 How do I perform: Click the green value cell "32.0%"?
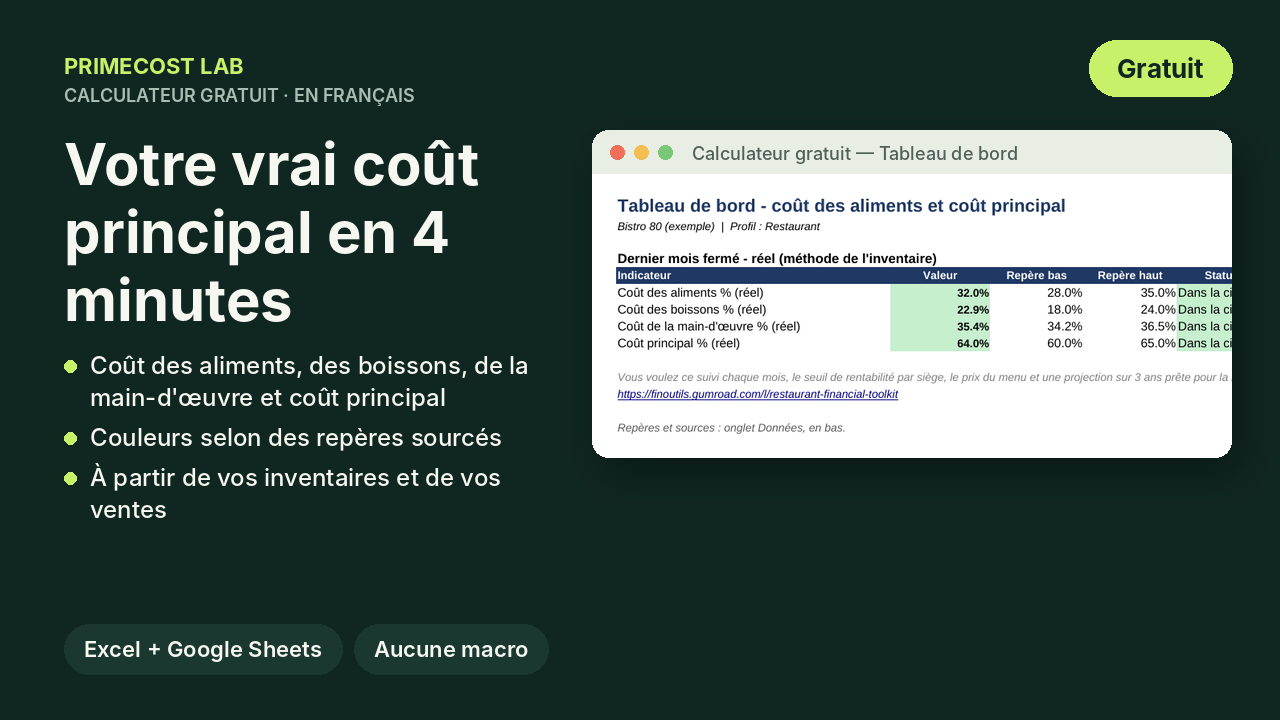click(x=940, y=293)
